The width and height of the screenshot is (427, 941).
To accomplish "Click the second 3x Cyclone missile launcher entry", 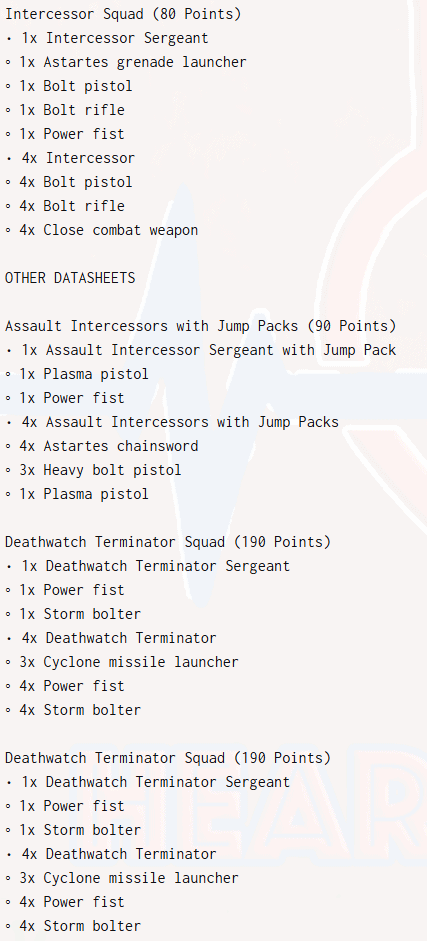I will click(122, 878).
